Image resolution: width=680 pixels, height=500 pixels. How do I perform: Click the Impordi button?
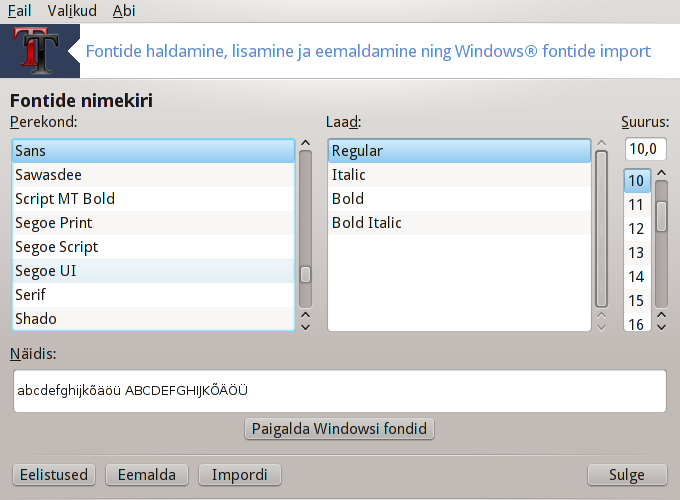point(240,475)
